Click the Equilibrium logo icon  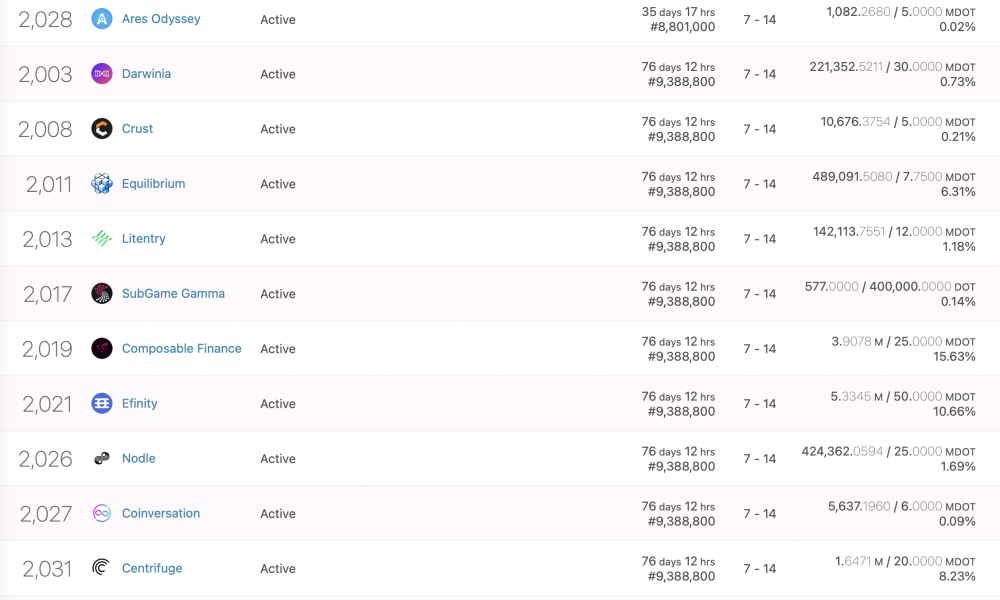(101, 184)
